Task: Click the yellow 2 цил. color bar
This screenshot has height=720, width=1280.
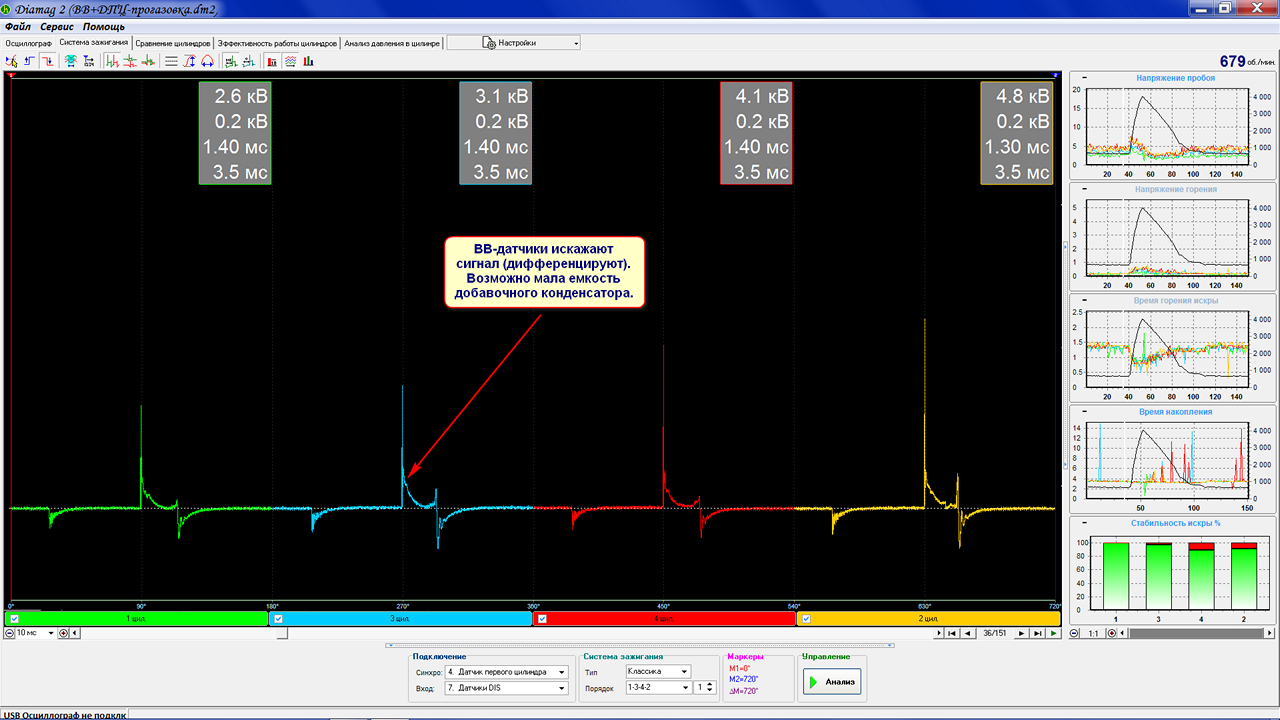Action: (929, 619)
